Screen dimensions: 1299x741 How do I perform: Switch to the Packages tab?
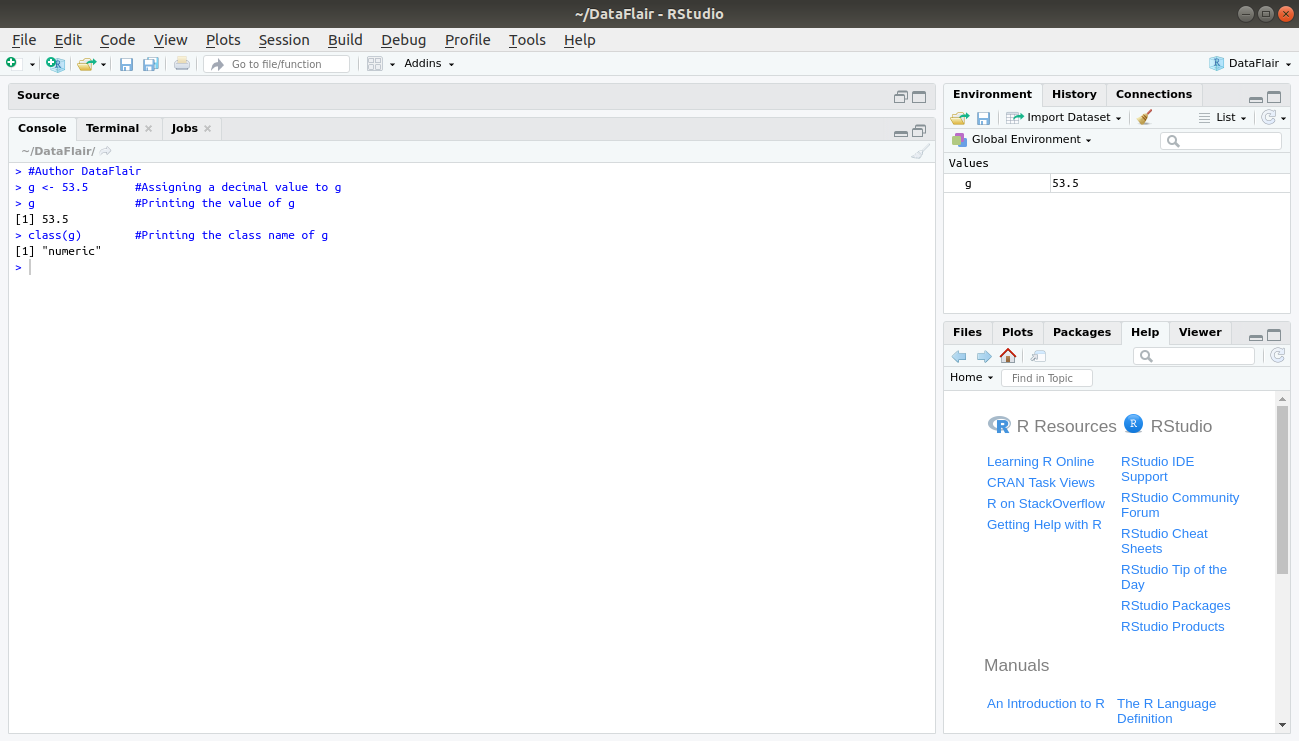point(1082,332)
